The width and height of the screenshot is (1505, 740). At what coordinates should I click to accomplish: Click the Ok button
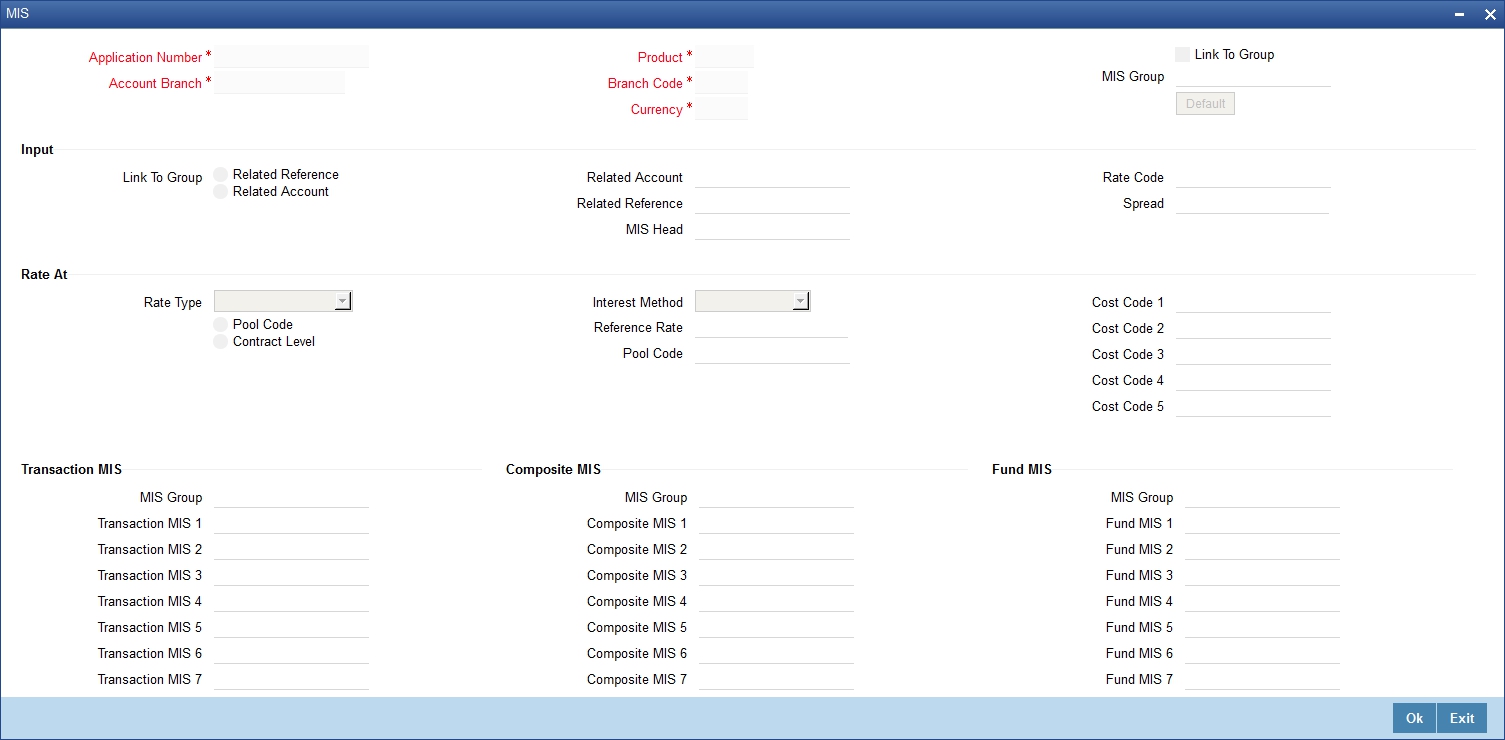click(1414, 718)
